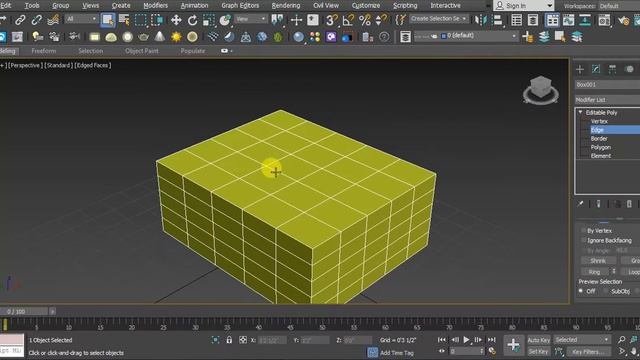Toggle the Angle Snap icon
The height and width of the screenshot is (360, 640).
pos(348,20)
